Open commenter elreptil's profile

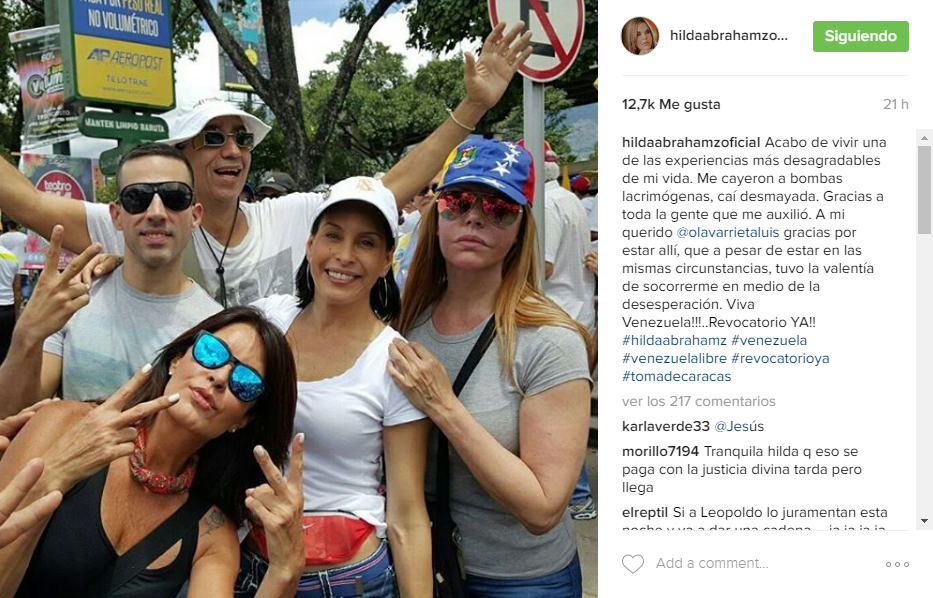(645, 512)
